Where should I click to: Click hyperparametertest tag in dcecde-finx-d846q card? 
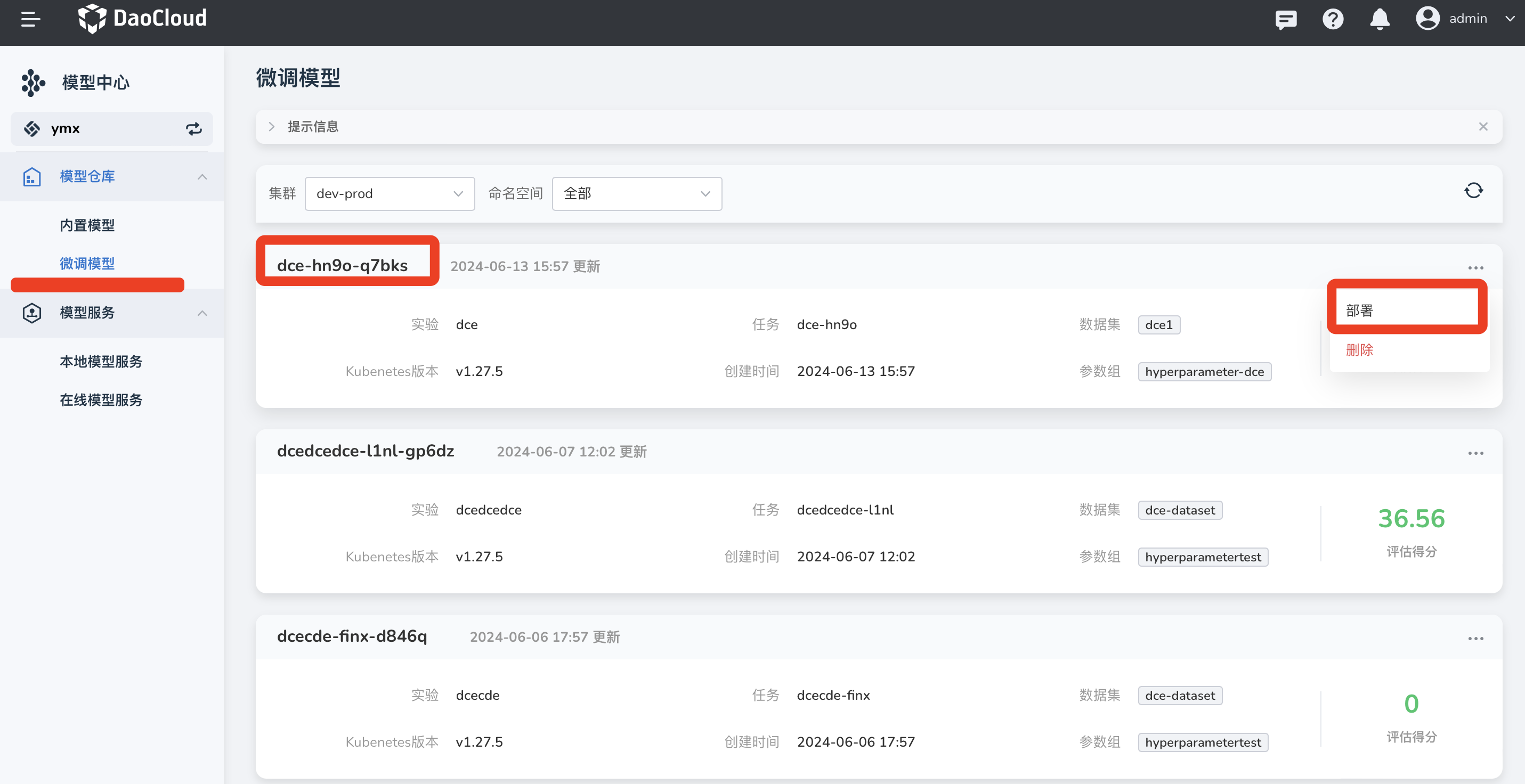pyautogui.click(x=1203, y=742)
